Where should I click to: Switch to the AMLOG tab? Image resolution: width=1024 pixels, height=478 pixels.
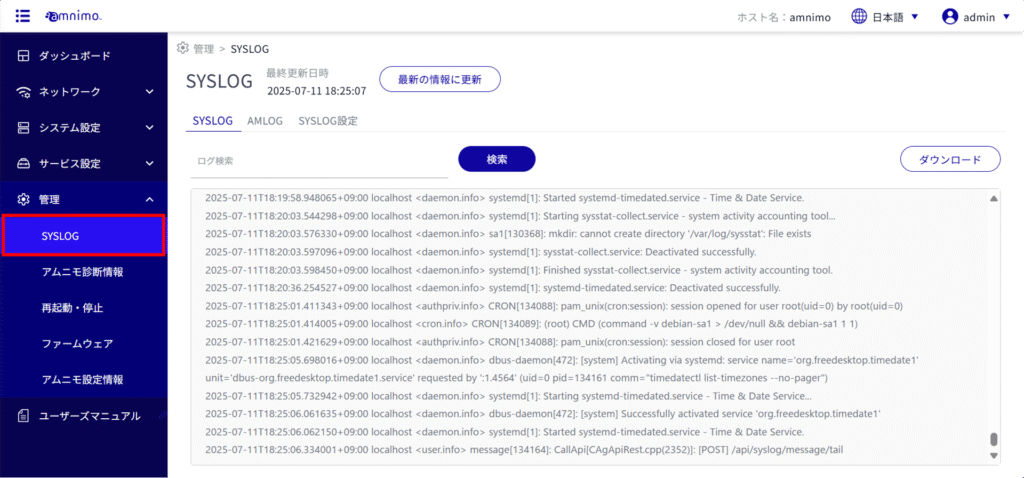(x=265, y=121)
